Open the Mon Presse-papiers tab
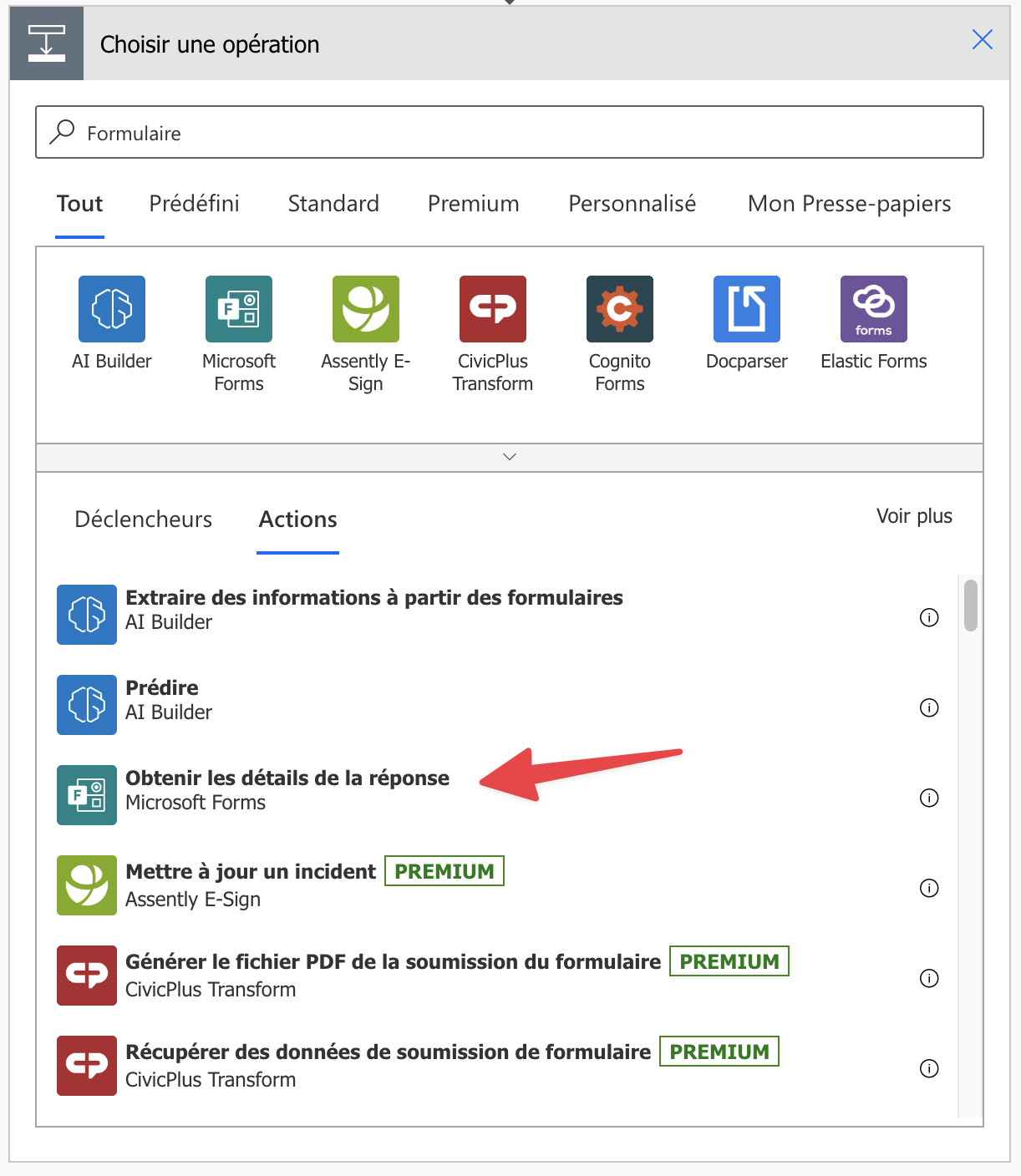Screen dimensions: 1021x1176 (x=849, y=204)
